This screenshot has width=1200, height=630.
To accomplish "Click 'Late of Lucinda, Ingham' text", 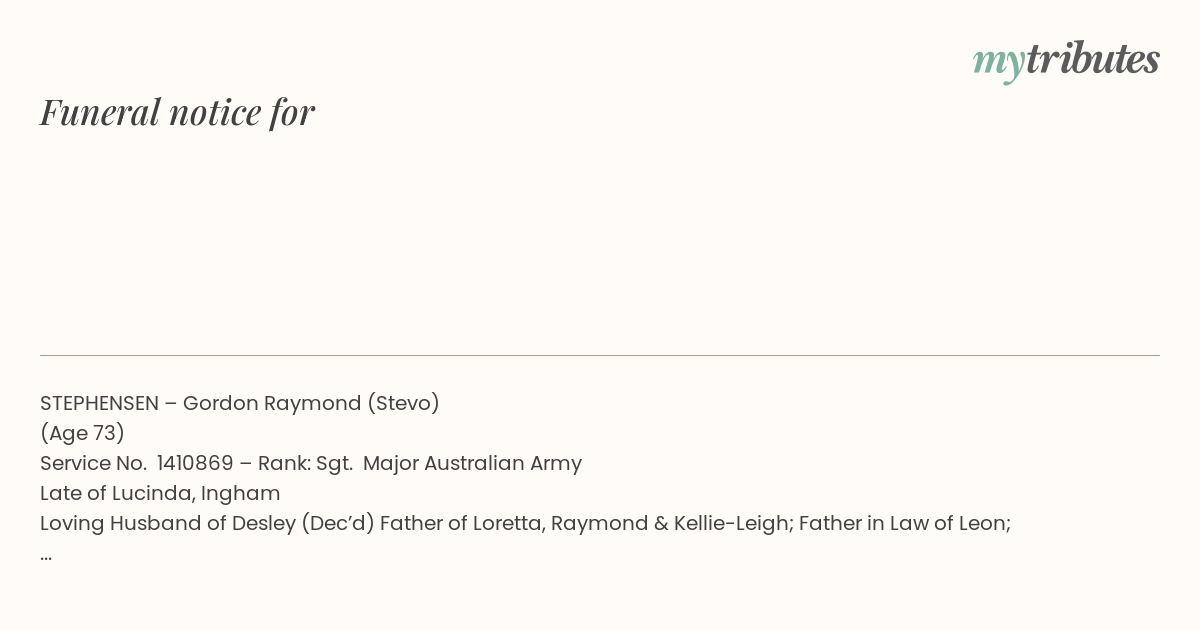I will pos(160,493).
